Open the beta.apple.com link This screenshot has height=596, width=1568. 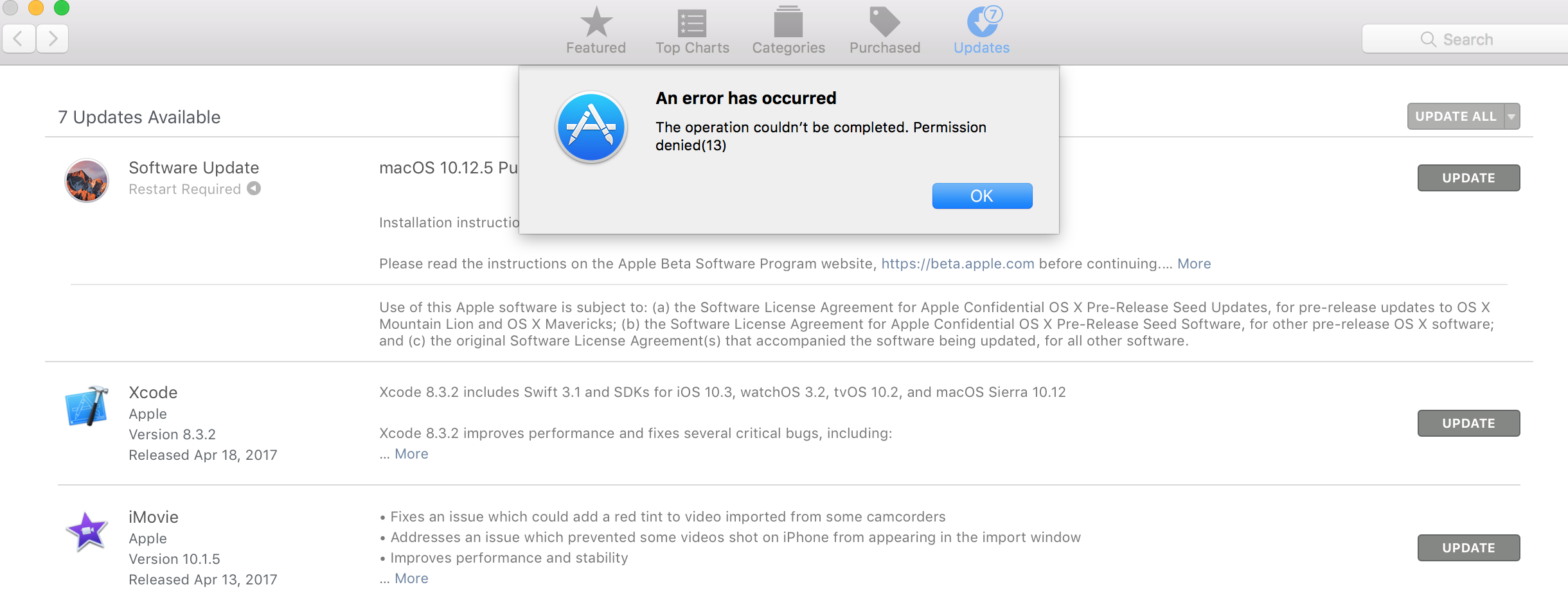coord(958,264)
